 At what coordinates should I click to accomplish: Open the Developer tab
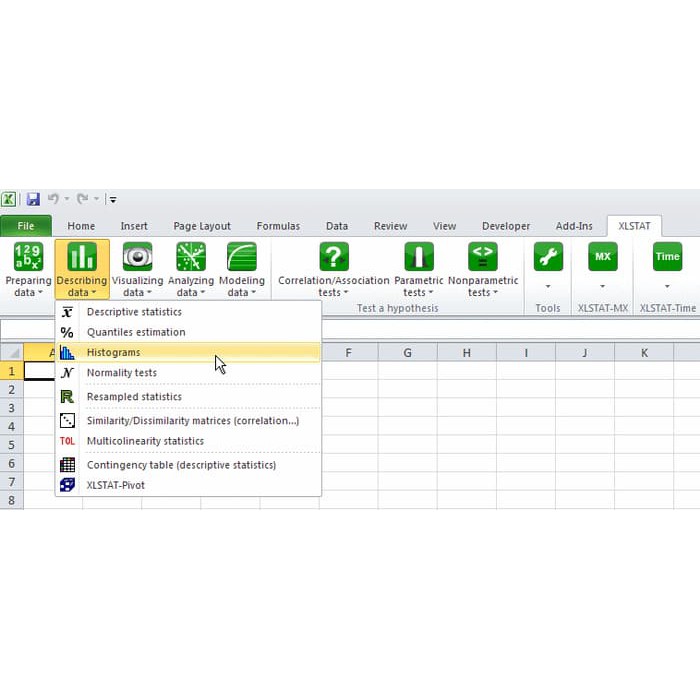pyautogui.click(x=506, y=226)
